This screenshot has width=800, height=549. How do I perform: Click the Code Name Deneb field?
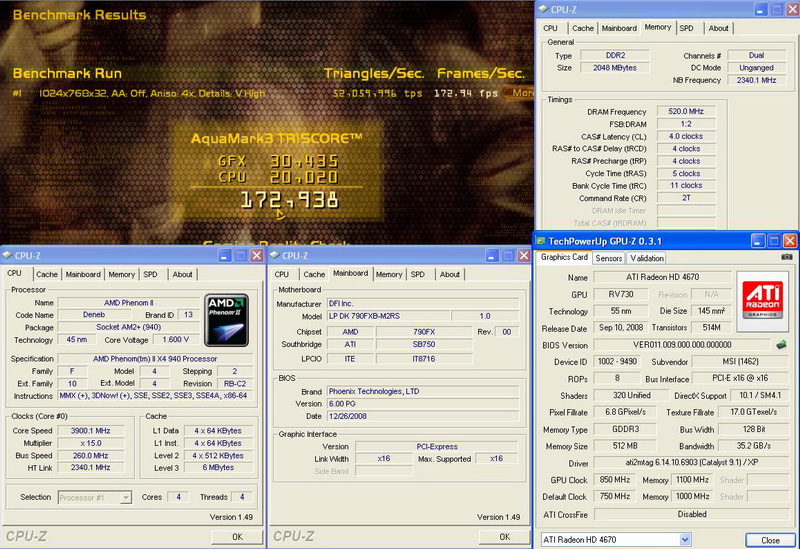coord(94,315)
